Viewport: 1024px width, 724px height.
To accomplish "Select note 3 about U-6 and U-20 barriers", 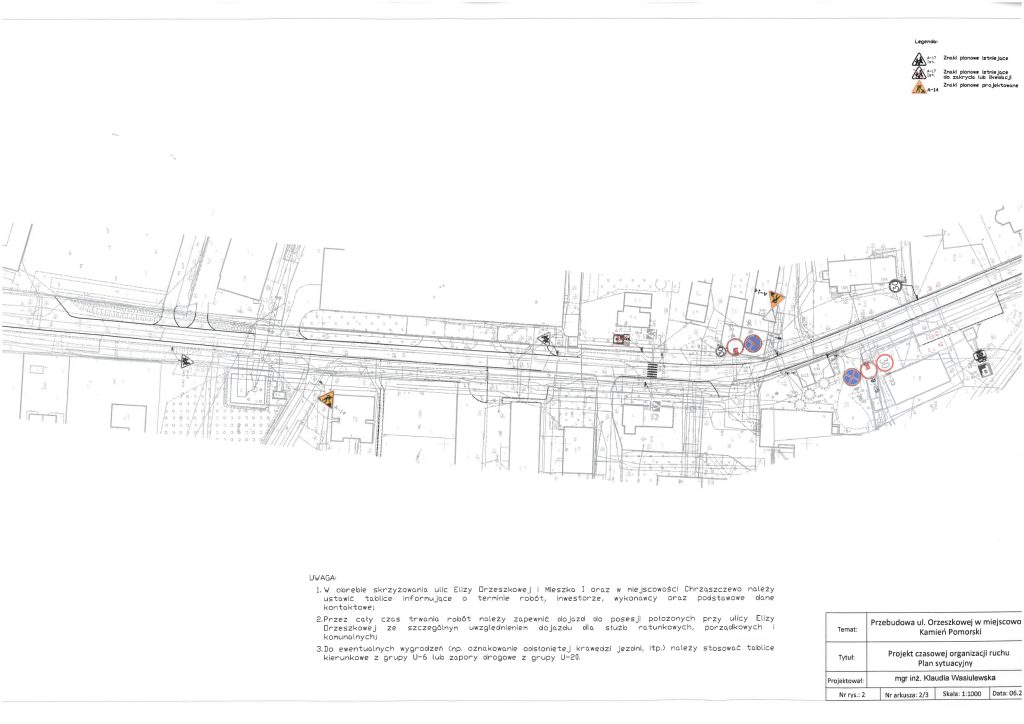I will [545, 654].
